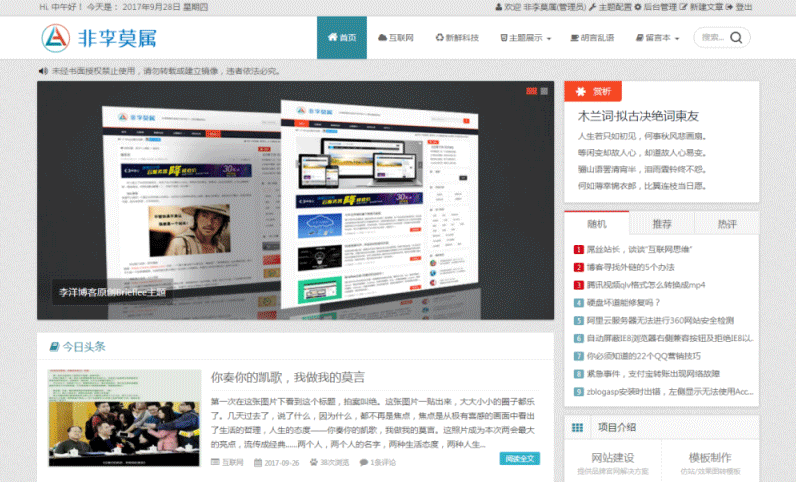
Task: Open 新建文章 new post link
Action: click(701, 7)
